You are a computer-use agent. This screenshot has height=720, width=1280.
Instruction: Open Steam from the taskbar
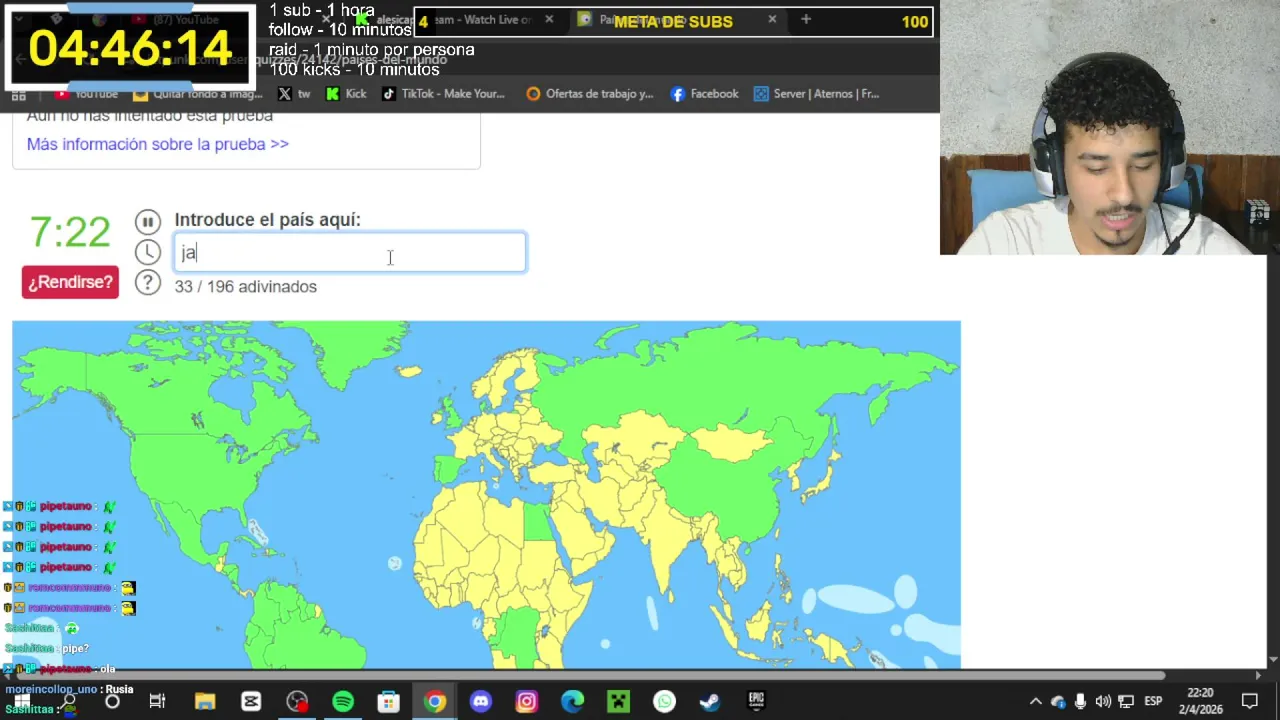pyautogui.click(x=710, y=702)
